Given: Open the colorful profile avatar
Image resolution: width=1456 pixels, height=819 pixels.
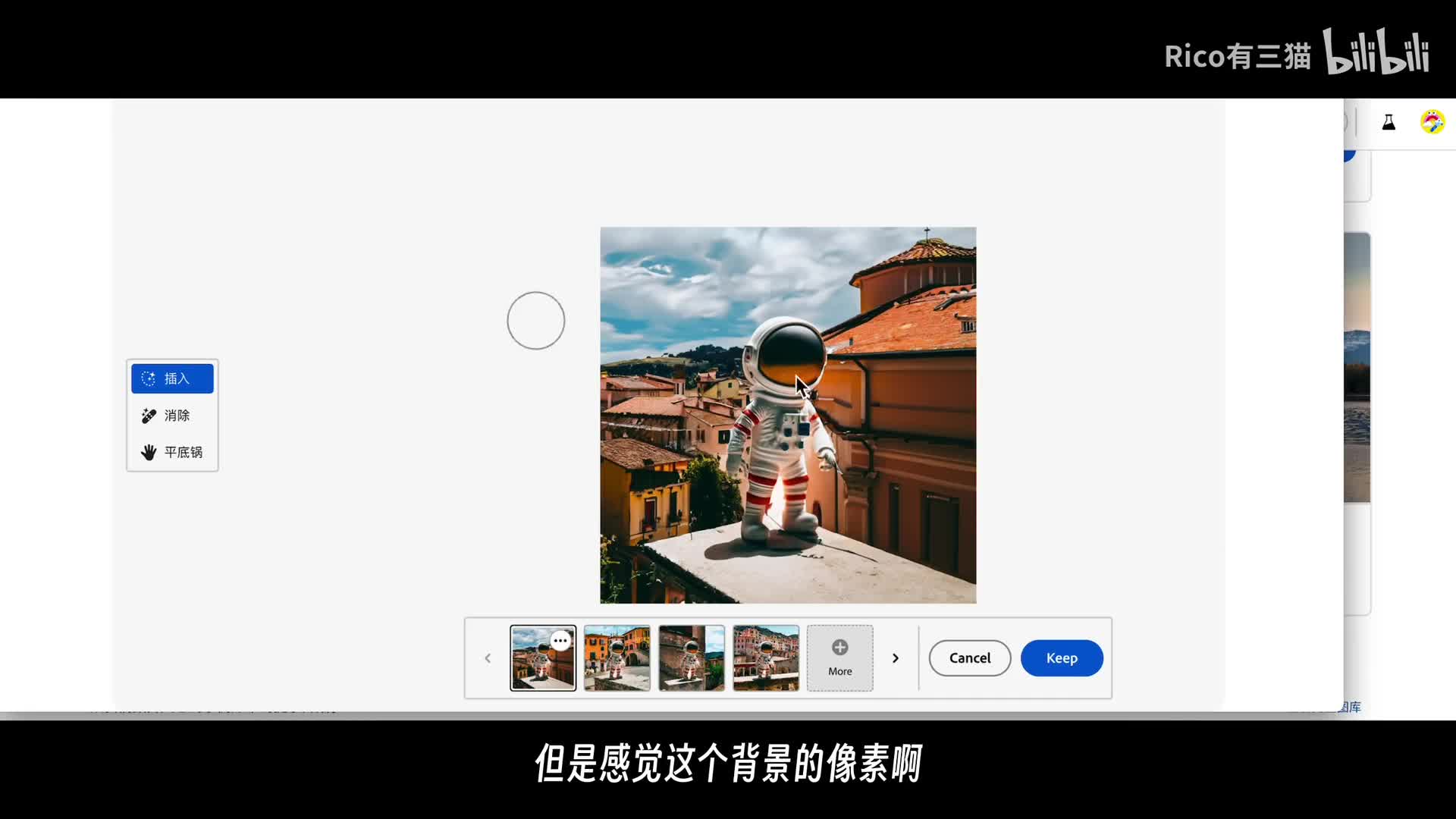Looking at the screenshot, I should pyautogui.click(x=1432, y=122).
